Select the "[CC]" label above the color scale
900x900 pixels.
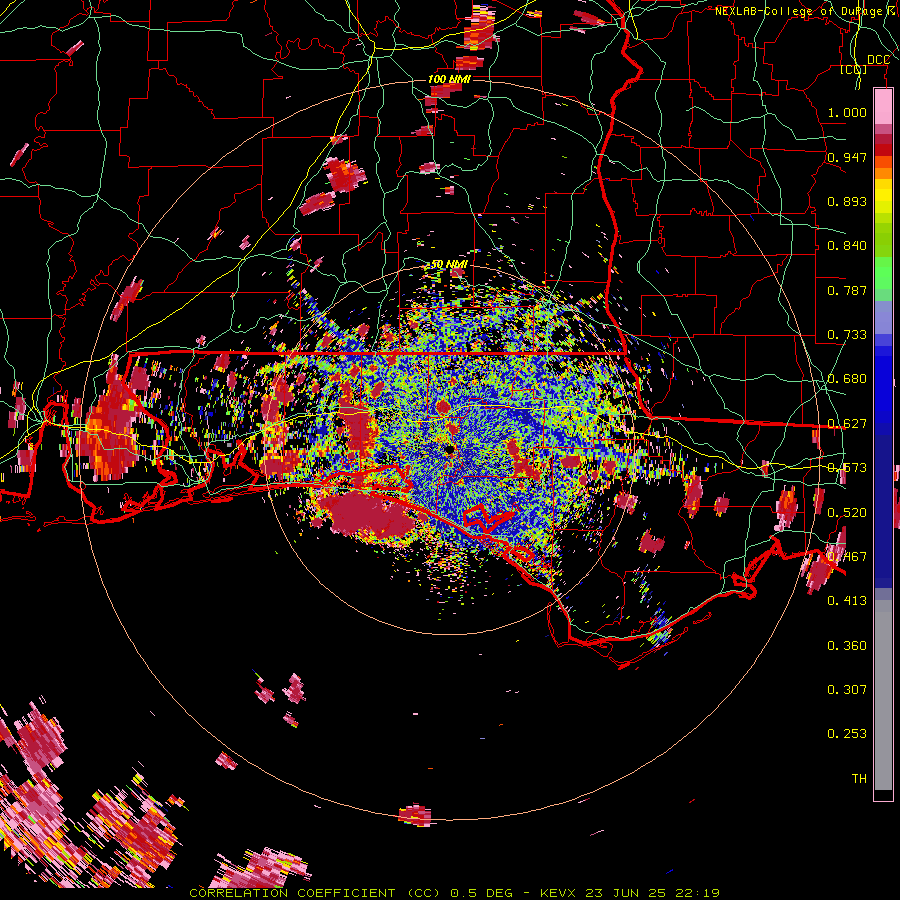coord(854,69)
